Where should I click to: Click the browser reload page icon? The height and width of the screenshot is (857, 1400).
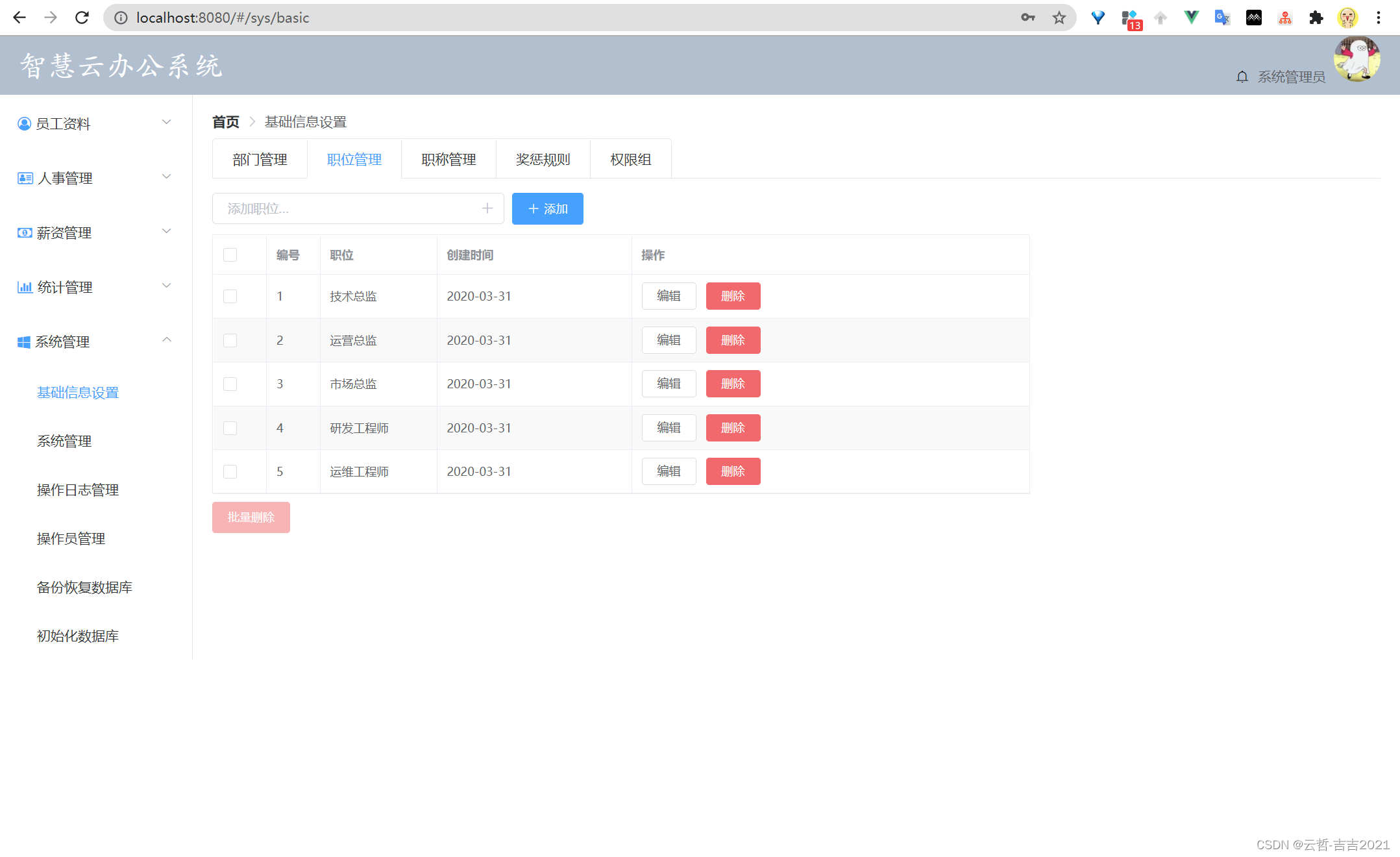coord(82,18)
